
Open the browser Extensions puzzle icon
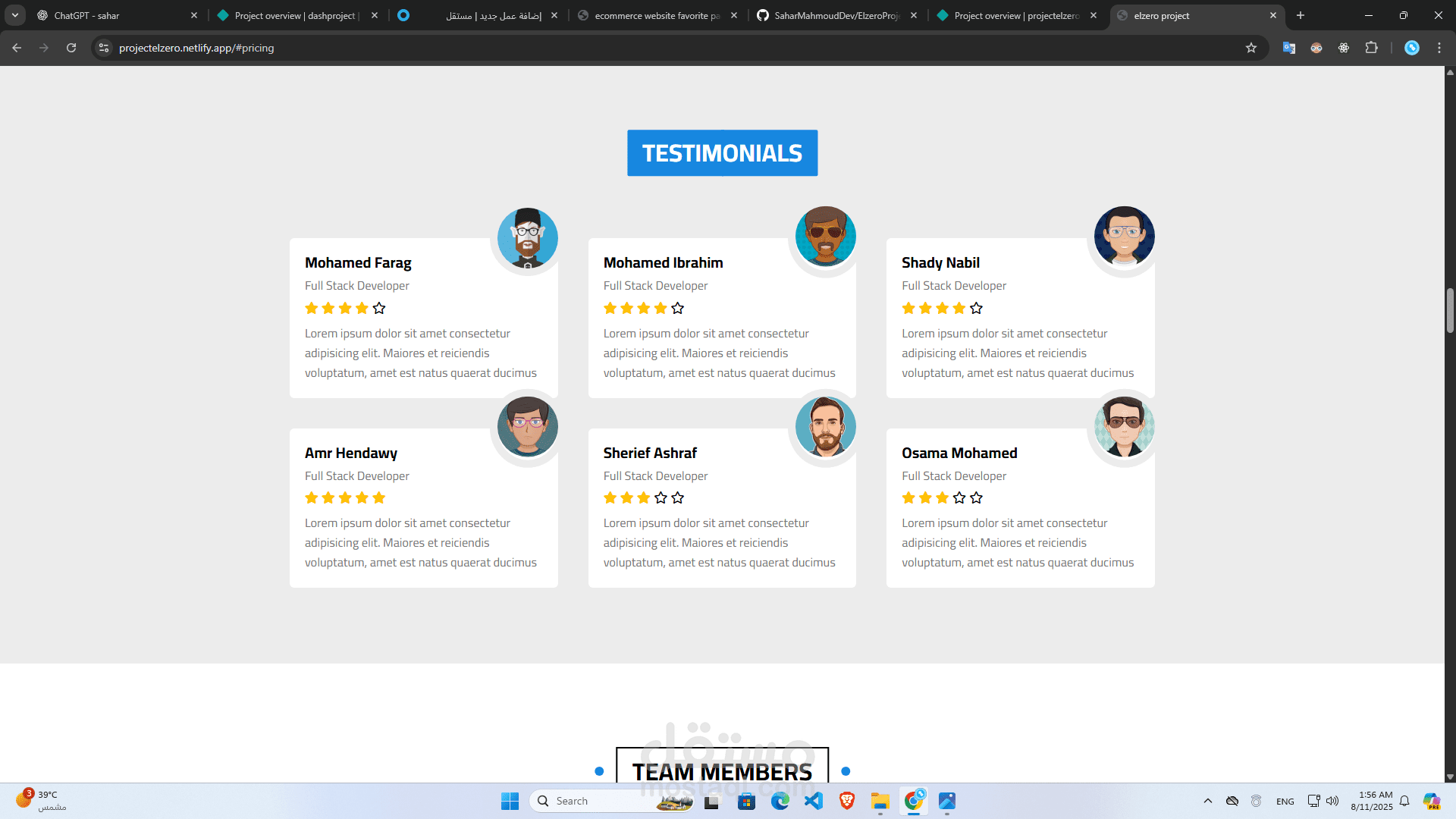pos(1371,48)
